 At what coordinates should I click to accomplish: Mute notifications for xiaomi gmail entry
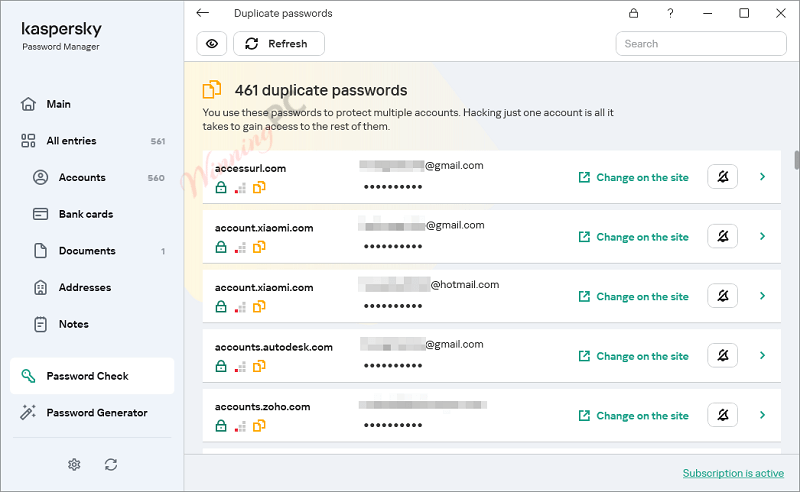722,236
